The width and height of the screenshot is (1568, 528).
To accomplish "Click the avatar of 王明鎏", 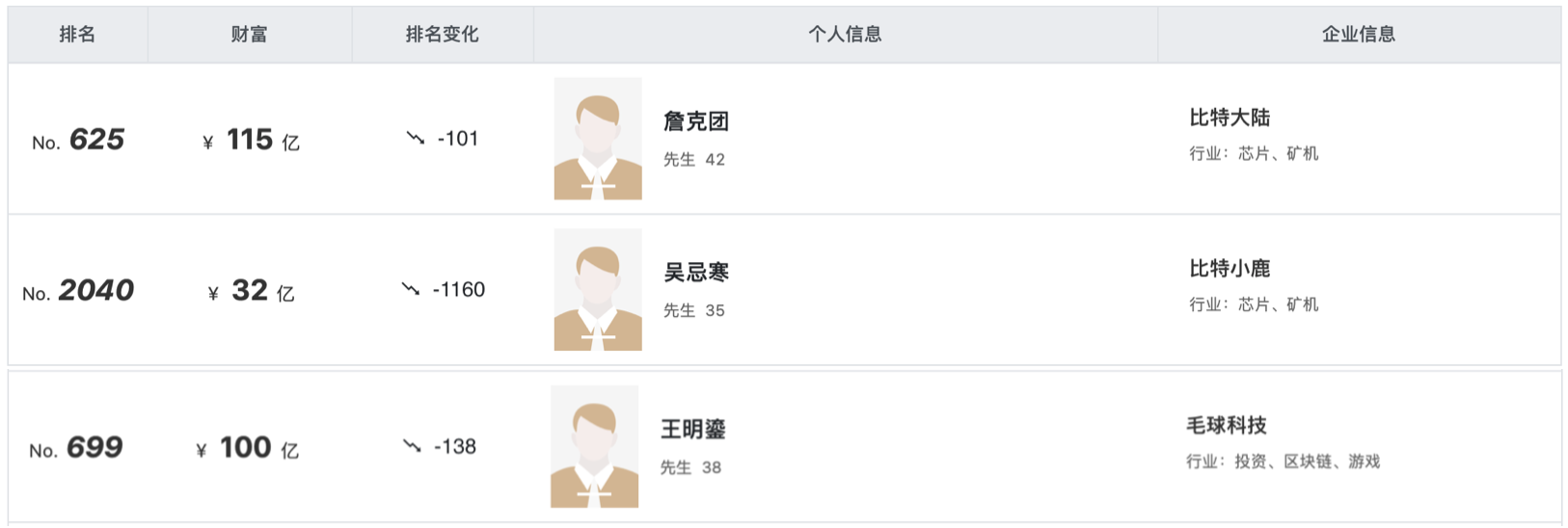I will tap(594, 447).
